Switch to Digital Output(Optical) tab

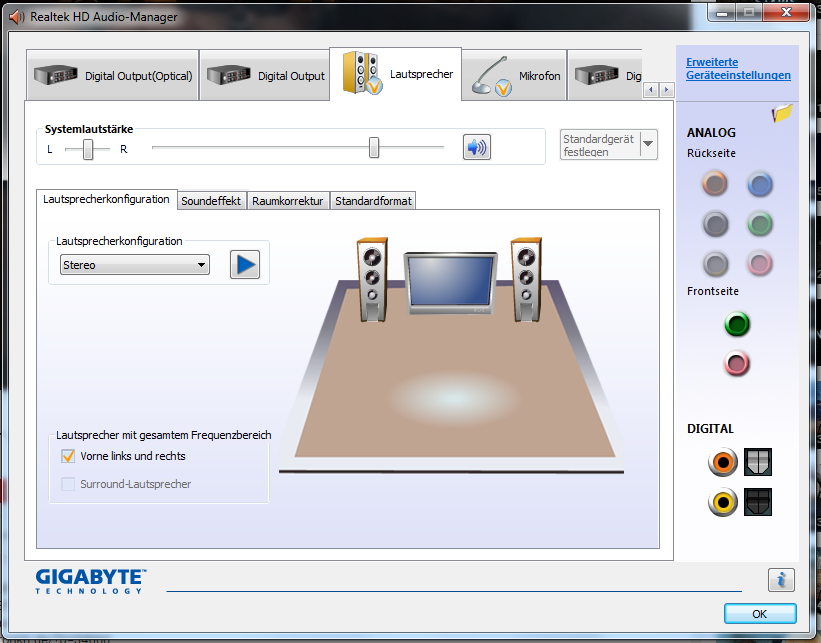pyautogui.click(x=113, y=75)
